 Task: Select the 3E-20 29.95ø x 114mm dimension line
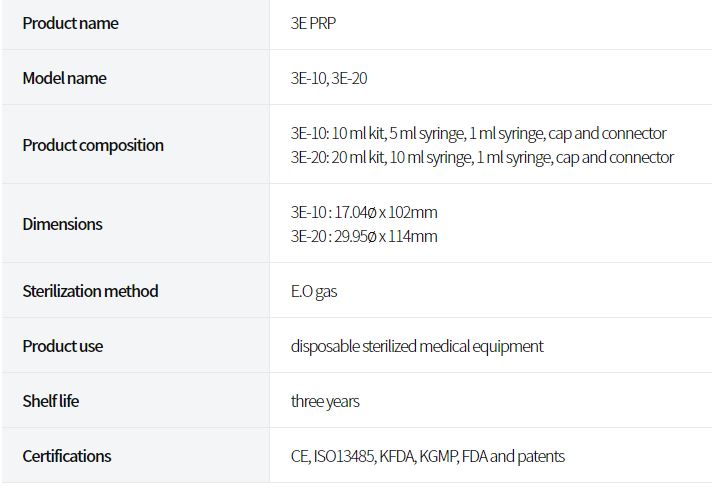coord(364,236)
